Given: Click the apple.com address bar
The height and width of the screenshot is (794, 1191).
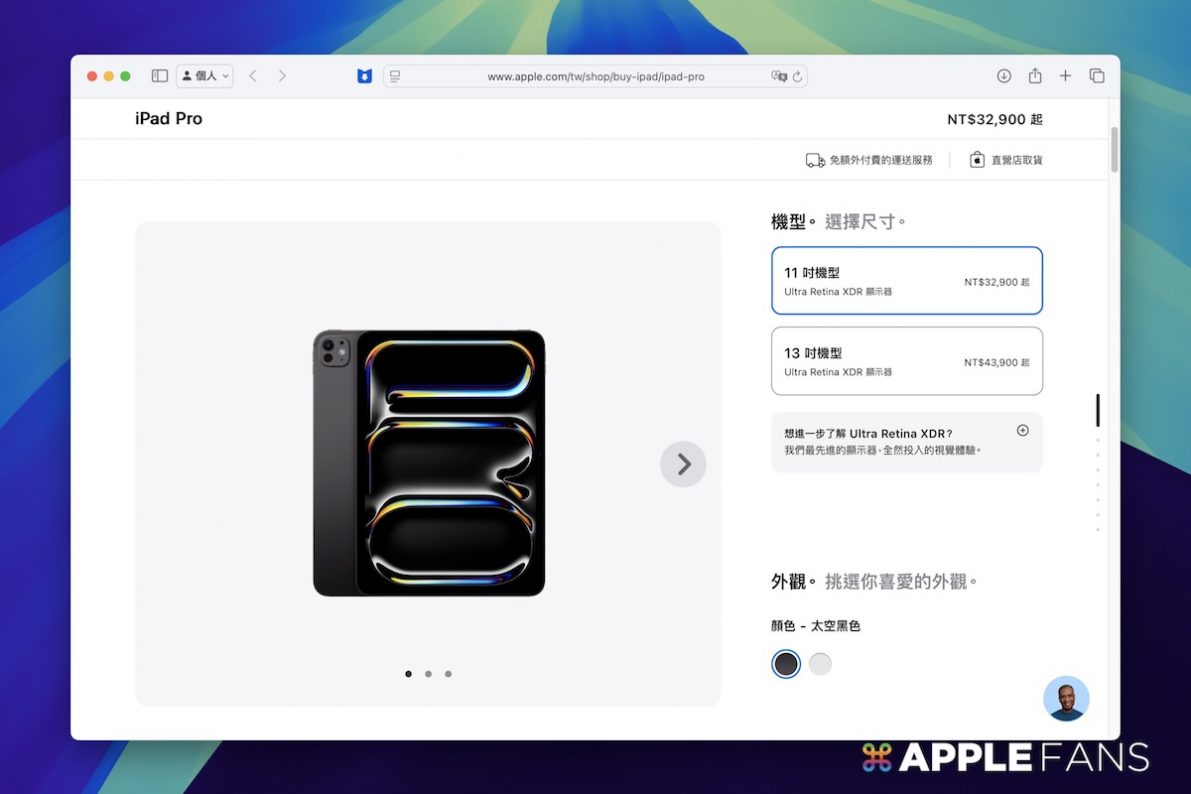Looking at the screenshot, I should (x=595, y=76).
